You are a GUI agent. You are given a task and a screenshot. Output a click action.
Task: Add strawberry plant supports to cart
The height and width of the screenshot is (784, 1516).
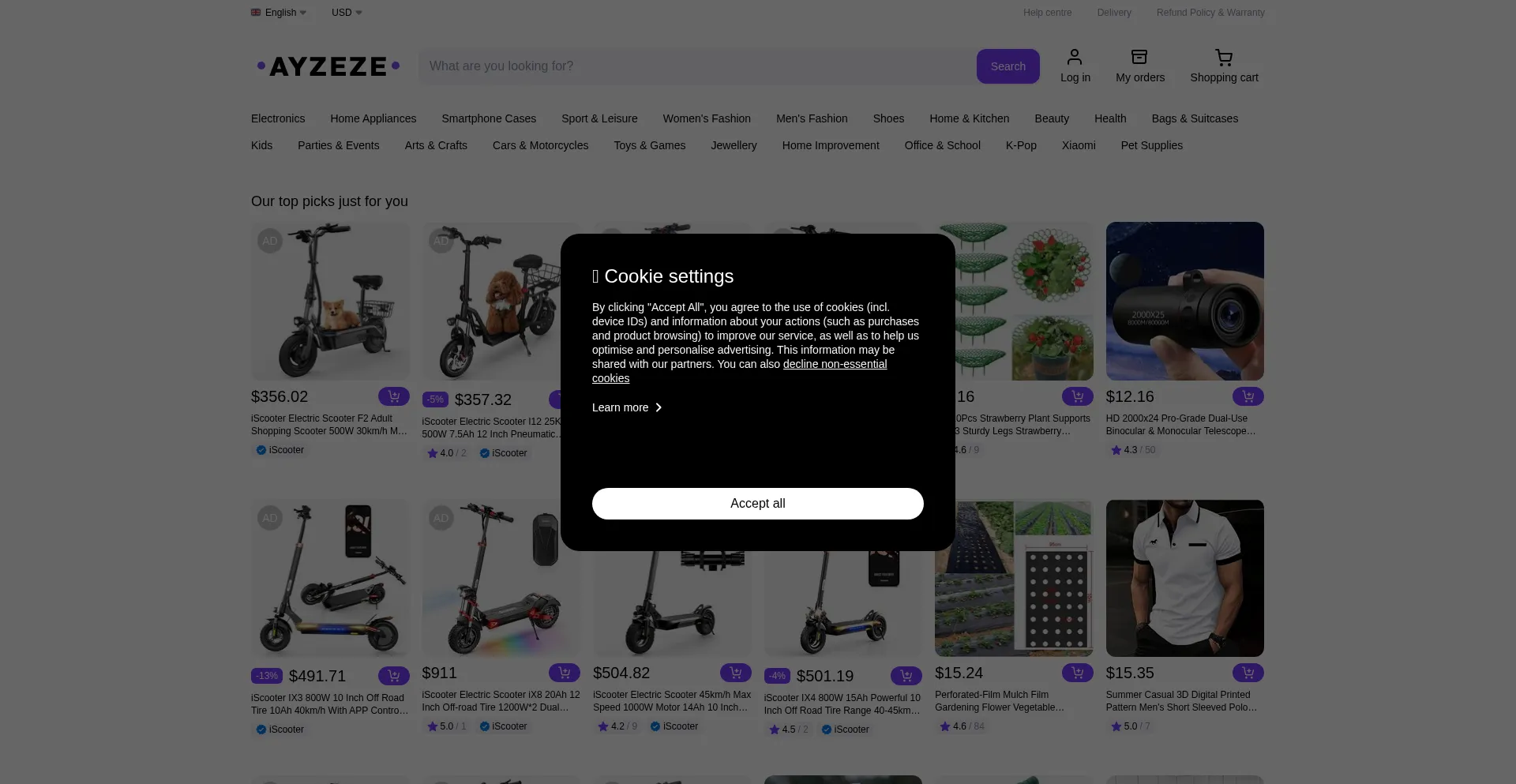1077,396
